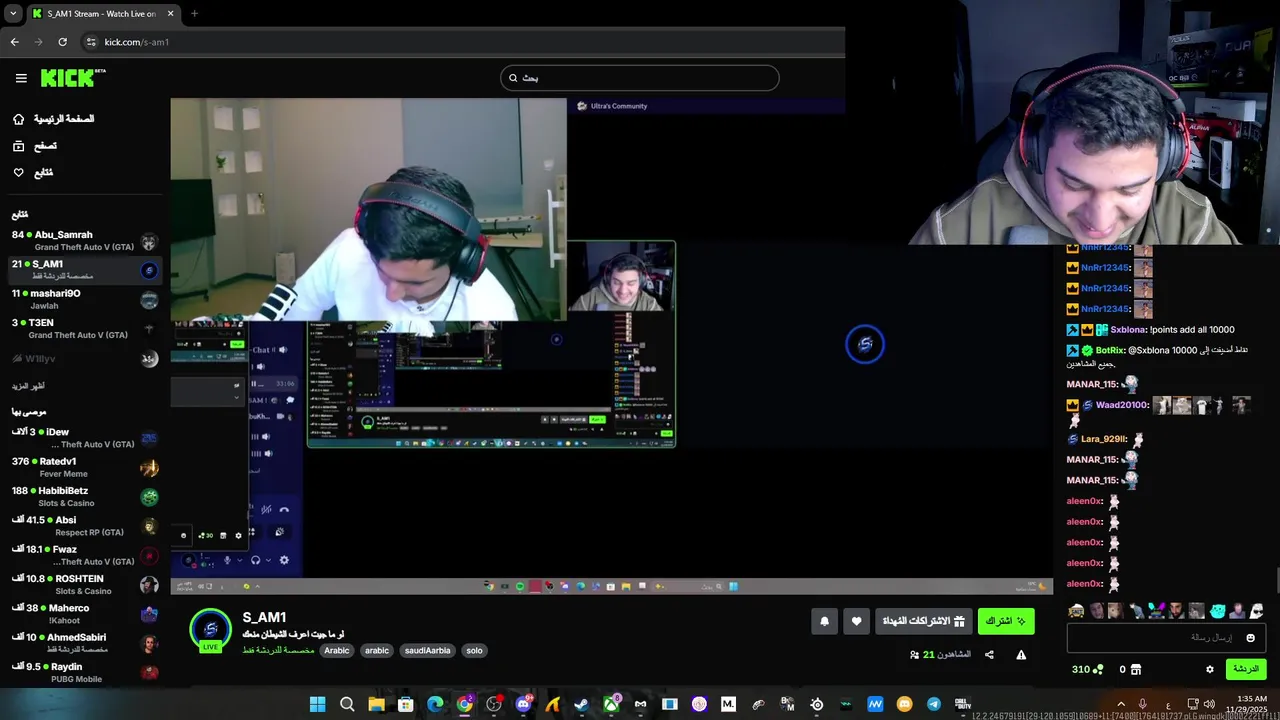Click Waad20100 username in chat
1280x720 pixels.
click(x=1122, y=405)
